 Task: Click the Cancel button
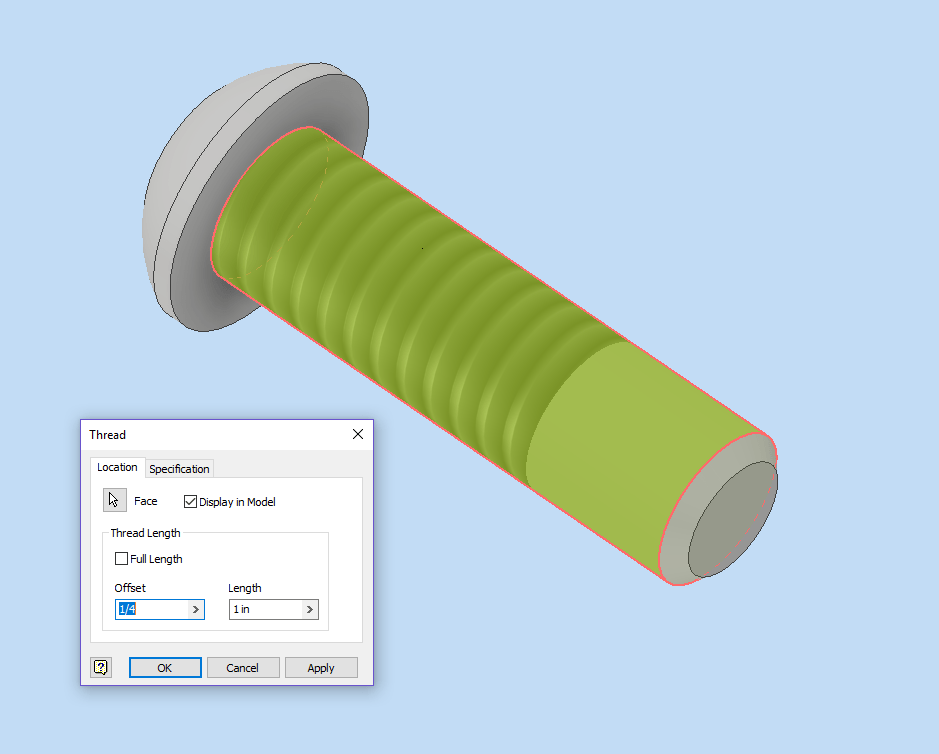tap(243, 667)
